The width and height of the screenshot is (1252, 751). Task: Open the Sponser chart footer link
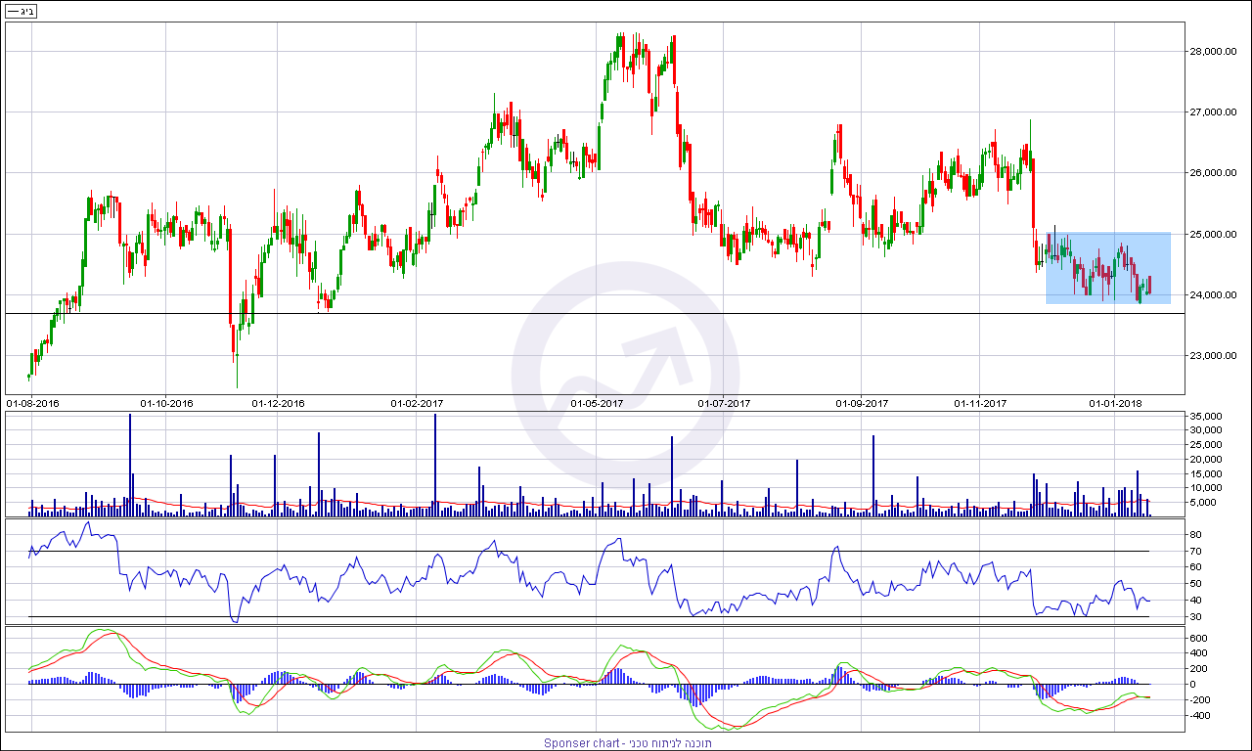[x=628, y=743]
